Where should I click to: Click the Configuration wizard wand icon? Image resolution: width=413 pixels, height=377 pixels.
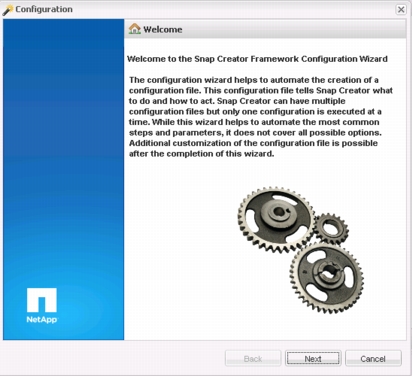point(8,9)
